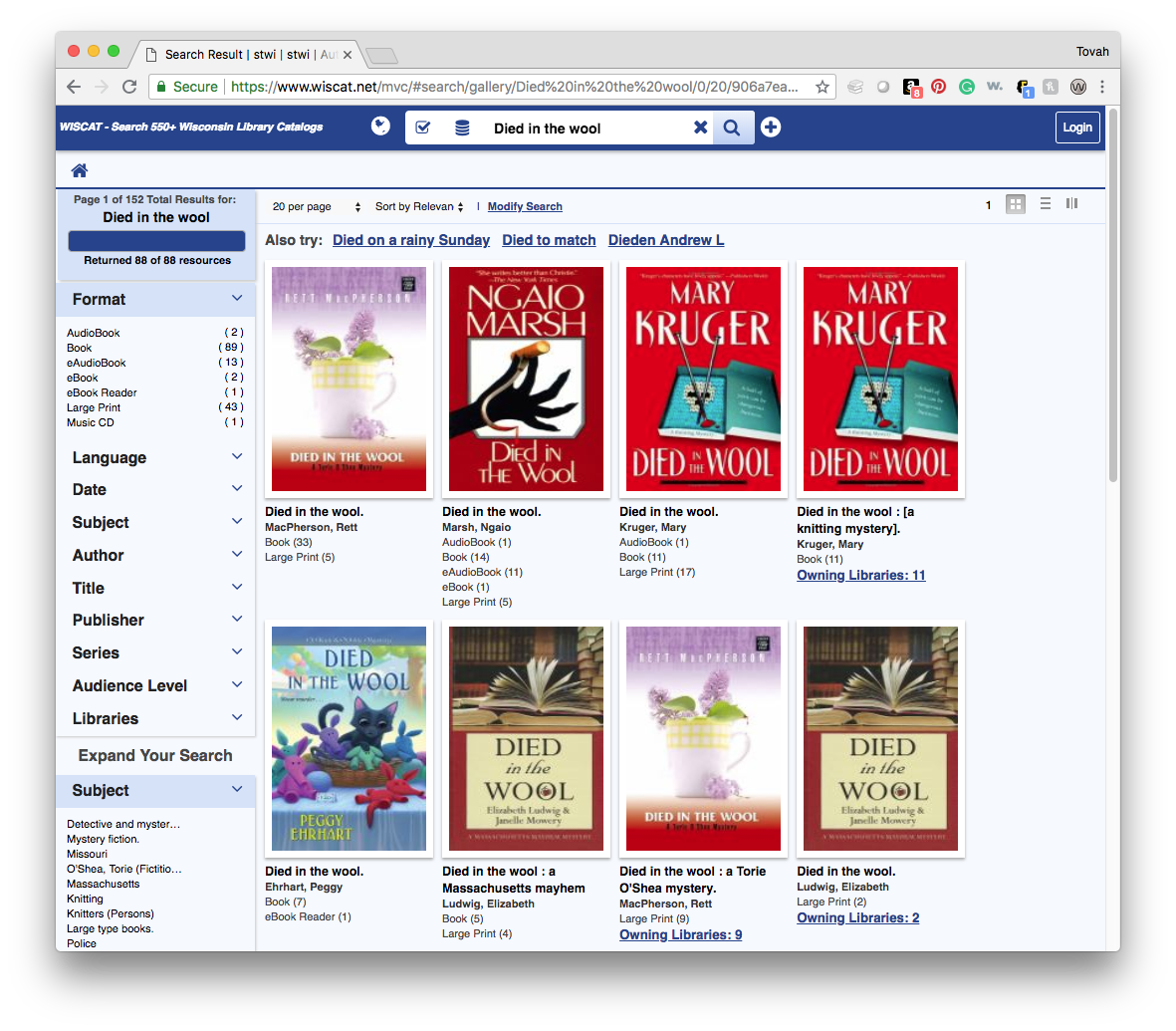This screenshot has width=1176, height=1031.
Task: Click the database stack icon in the search bar
Action: coord(462,128)
